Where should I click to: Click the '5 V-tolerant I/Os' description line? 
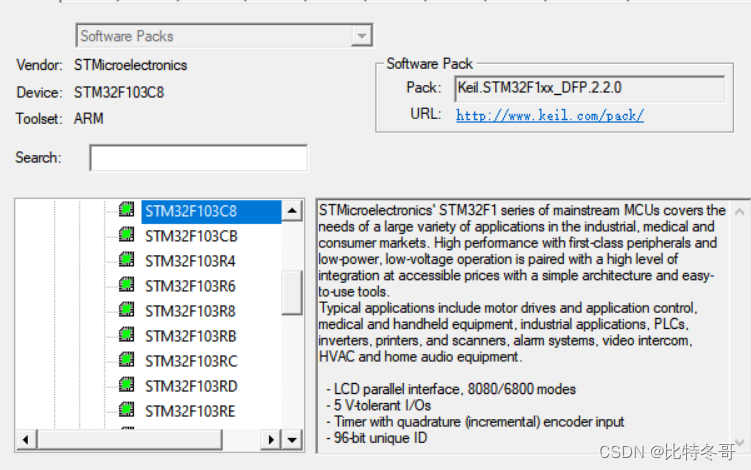[x=379, y=405]
